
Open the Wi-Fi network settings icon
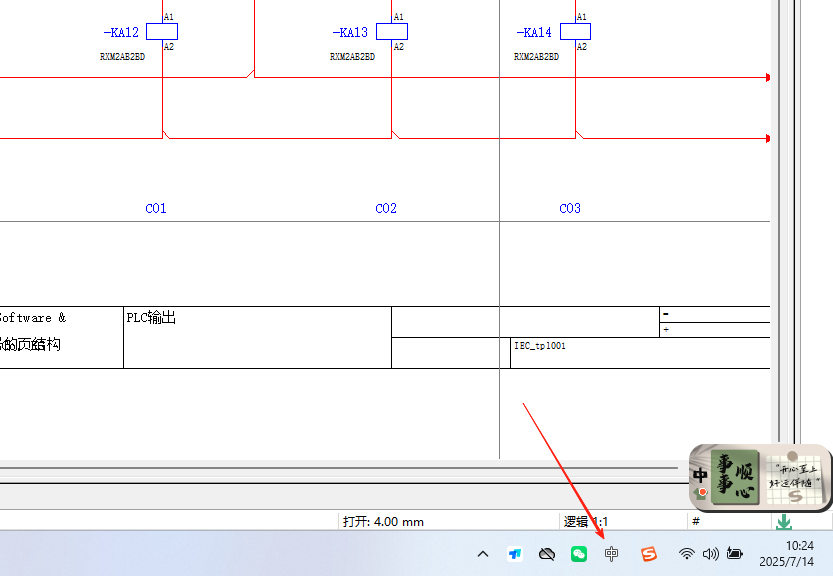pyautogui.click(x=686, y=553)
